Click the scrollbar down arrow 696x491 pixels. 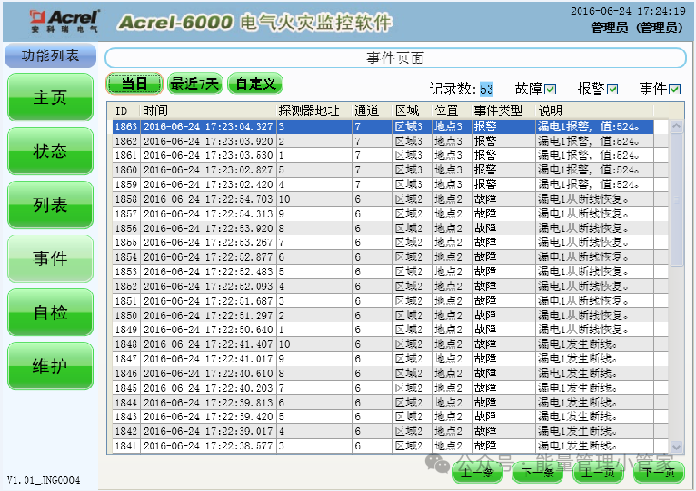(x=676, y=447)
